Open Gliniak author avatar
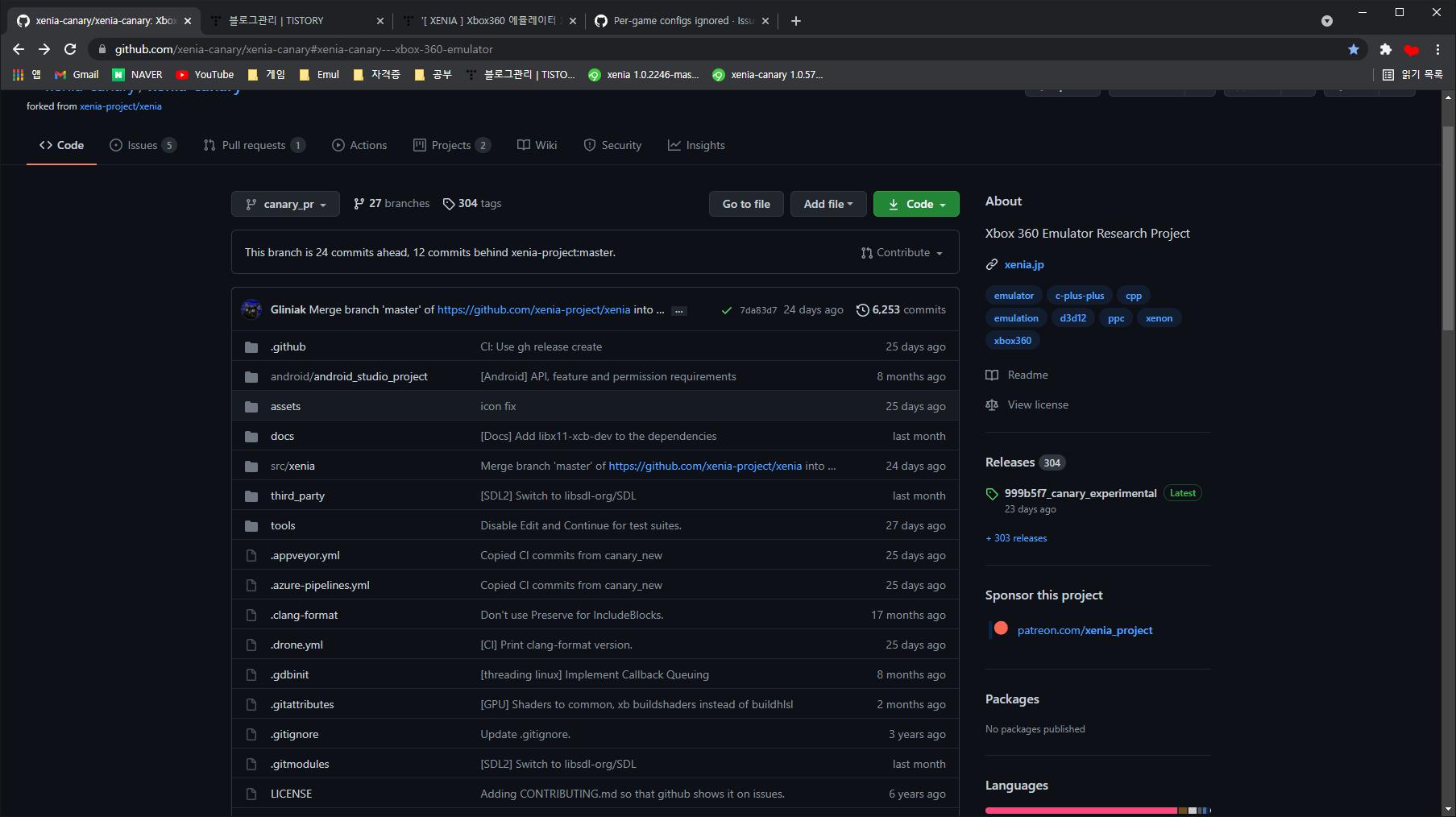 (x=251, y=309)
